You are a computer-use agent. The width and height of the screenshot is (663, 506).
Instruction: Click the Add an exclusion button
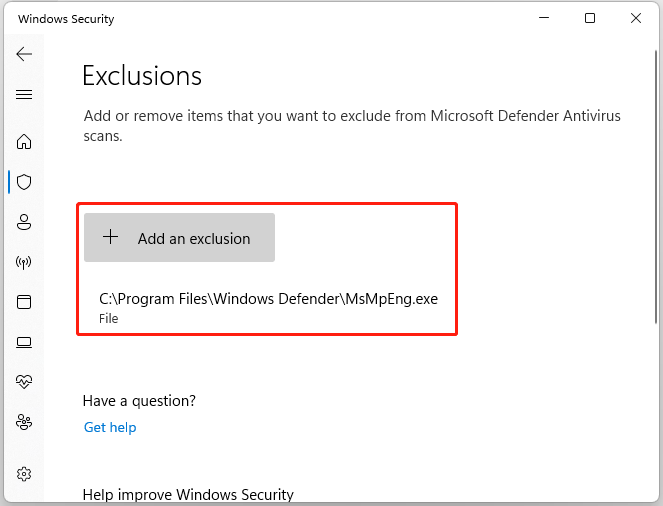tap(179, 238)
